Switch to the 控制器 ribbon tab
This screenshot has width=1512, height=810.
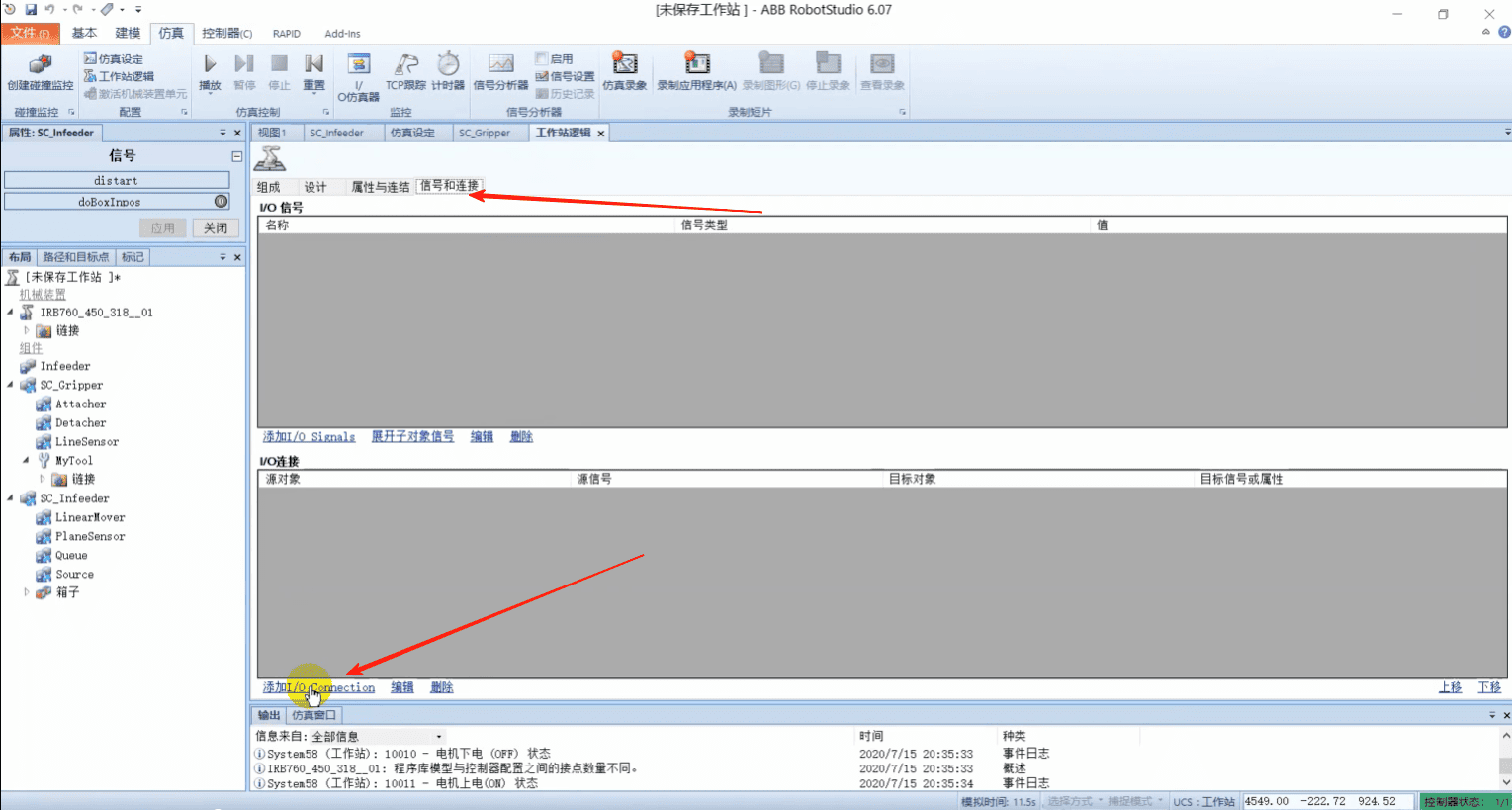[x=226, y=33]
